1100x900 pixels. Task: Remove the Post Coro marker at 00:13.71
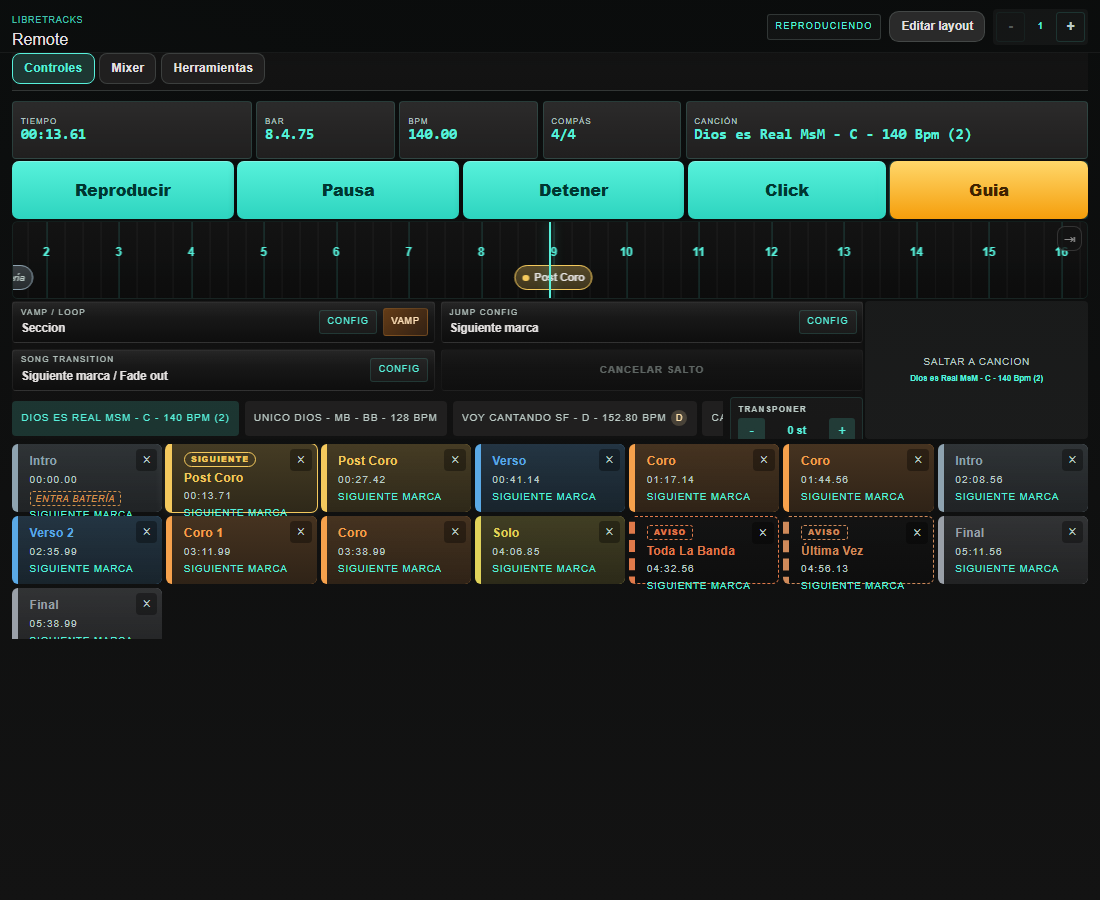tap(301, 460)
